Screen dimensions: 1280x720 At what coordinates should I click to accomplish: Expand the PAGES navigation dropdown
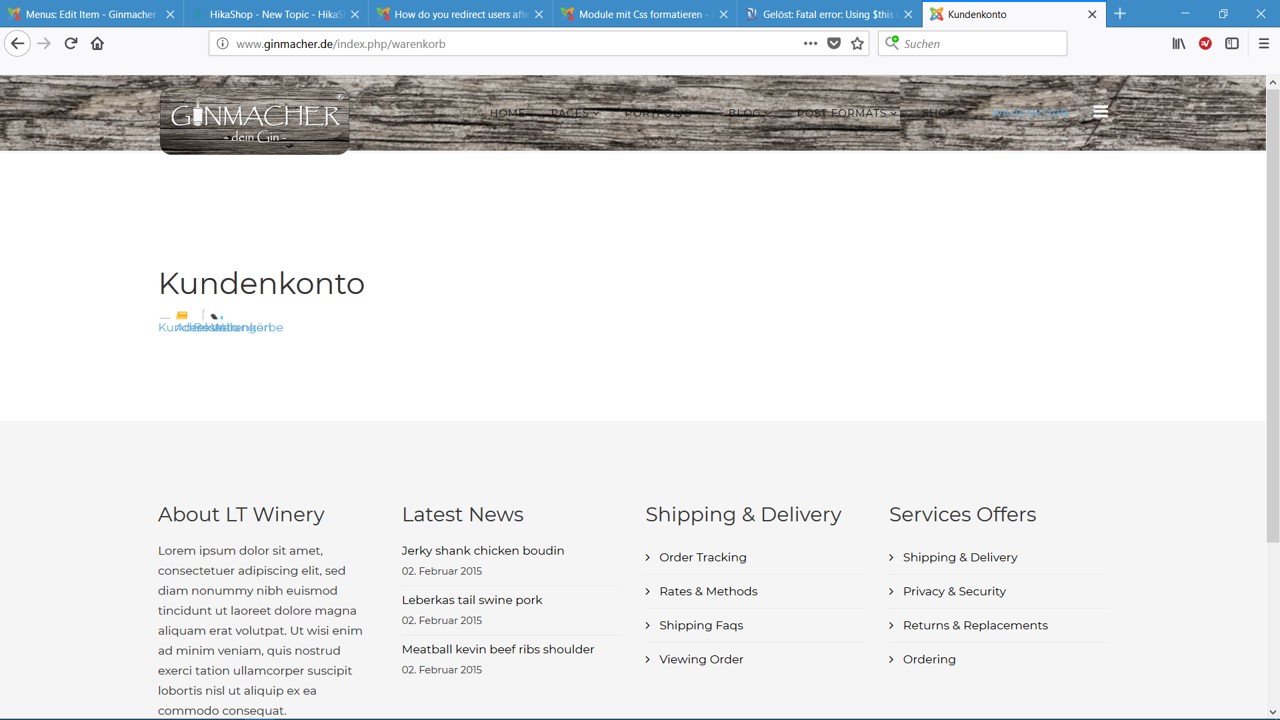tap(574, 113)
